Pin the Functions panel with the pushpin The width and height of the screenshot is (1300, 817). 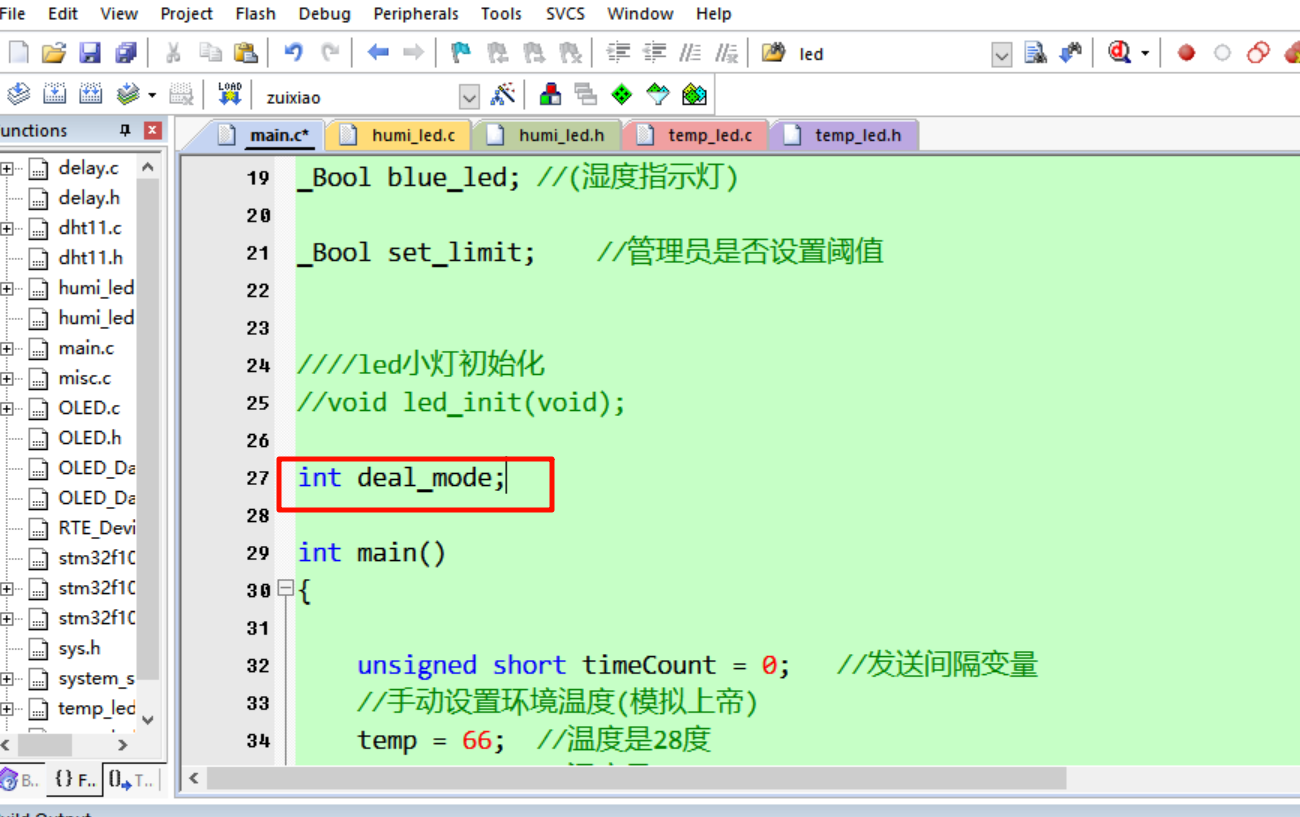(125, 130)
